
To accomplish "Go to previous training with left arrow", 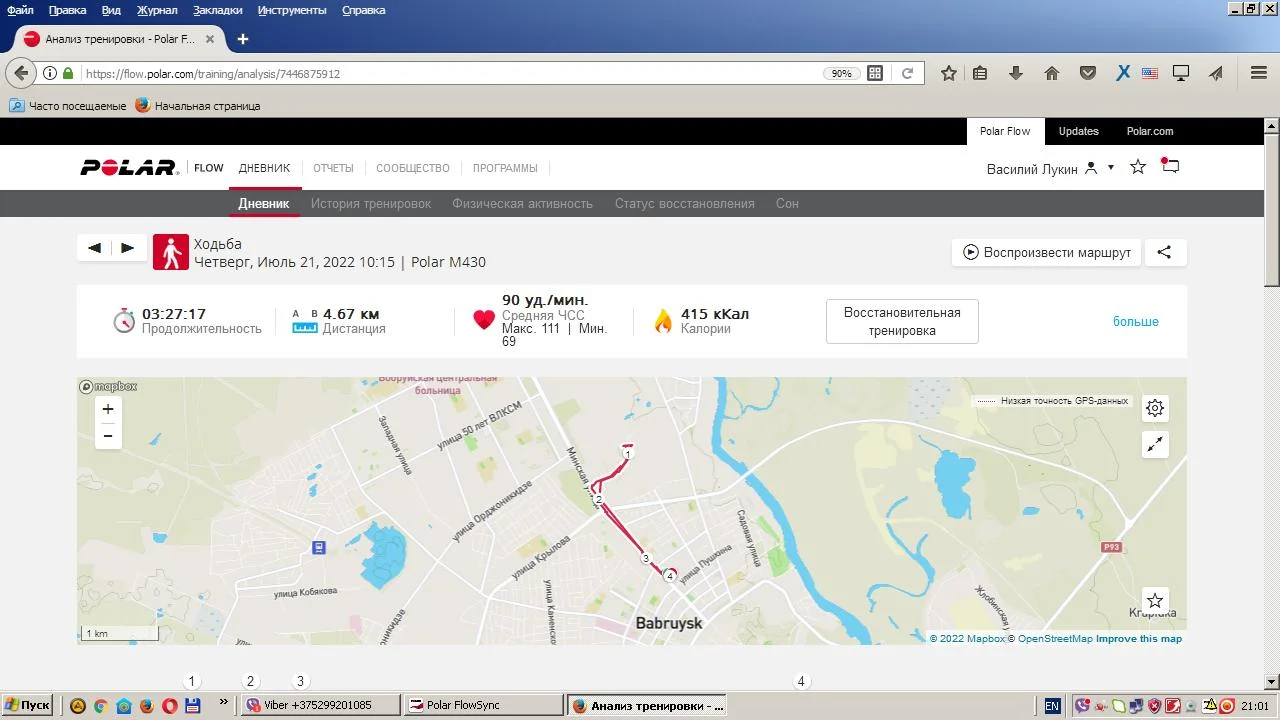I will click(95, 248).
